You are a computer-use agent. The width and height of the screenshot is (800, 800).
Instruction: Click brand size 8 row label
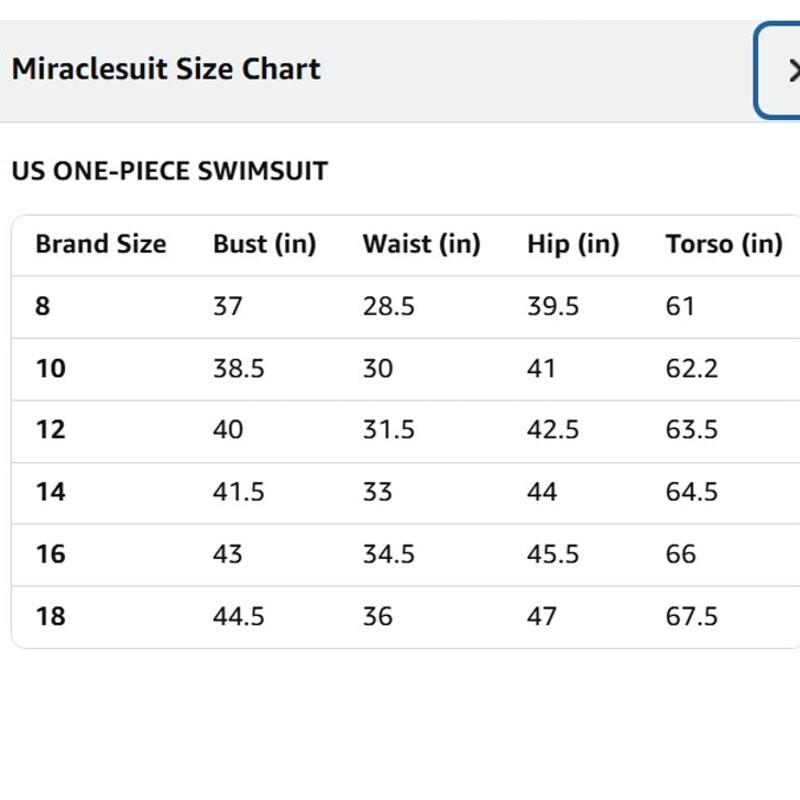point(43,306)
